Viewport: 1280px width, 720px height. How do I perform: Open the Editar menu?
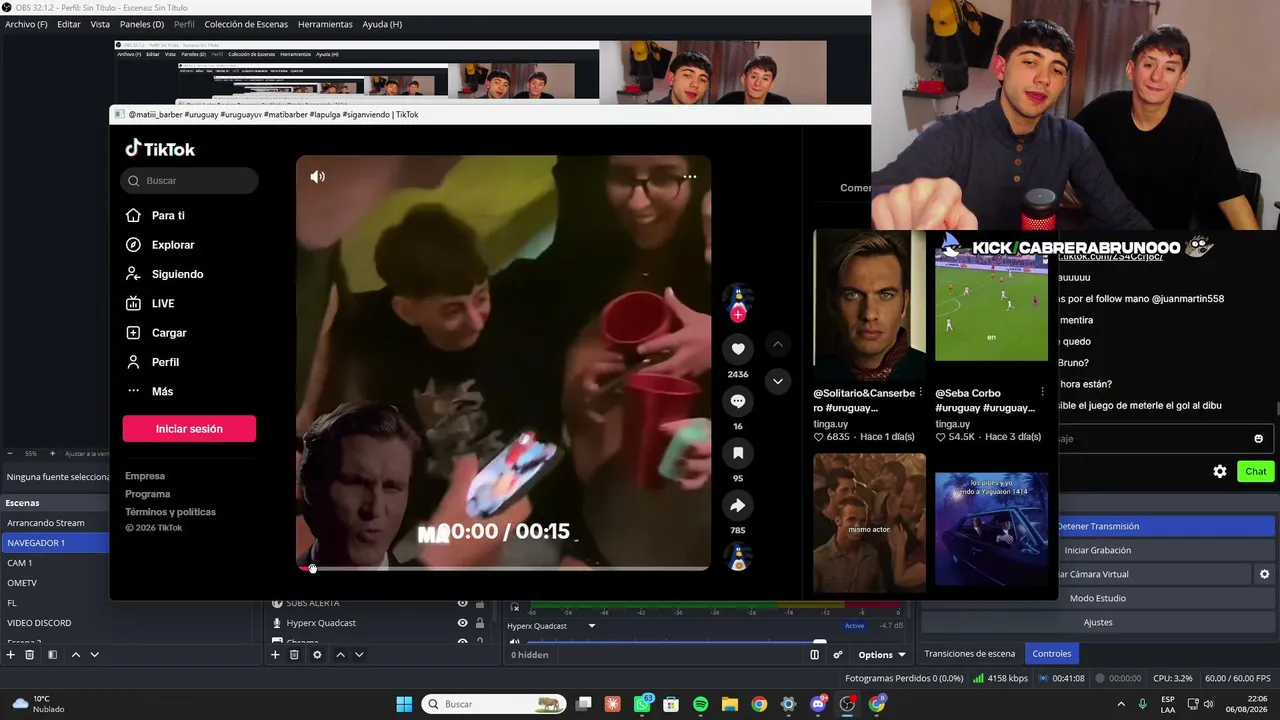[x=69, y=24]
